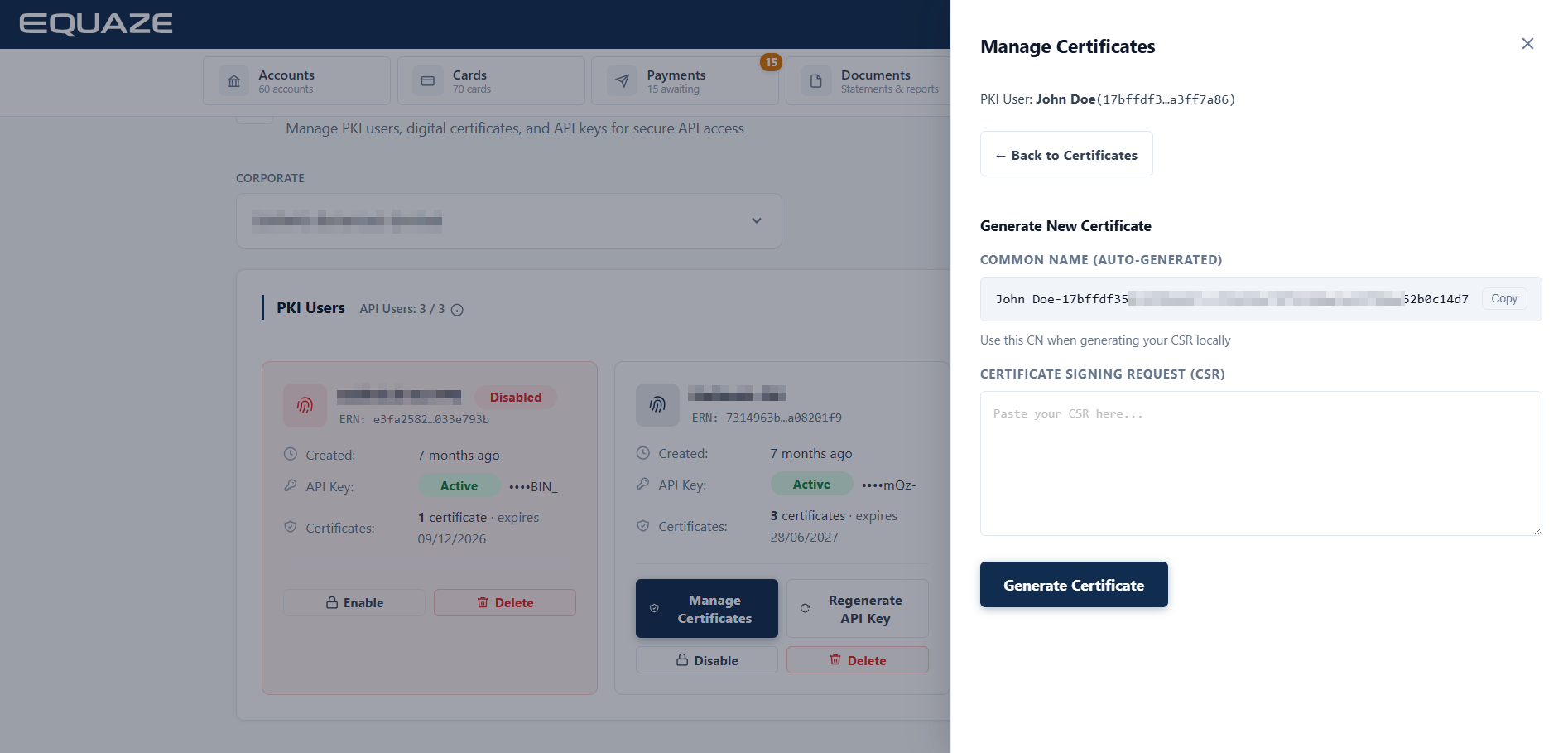Click the EQUAZE logo
Viewport: 1568px width, 753px height.
click(x=96, y=24)
